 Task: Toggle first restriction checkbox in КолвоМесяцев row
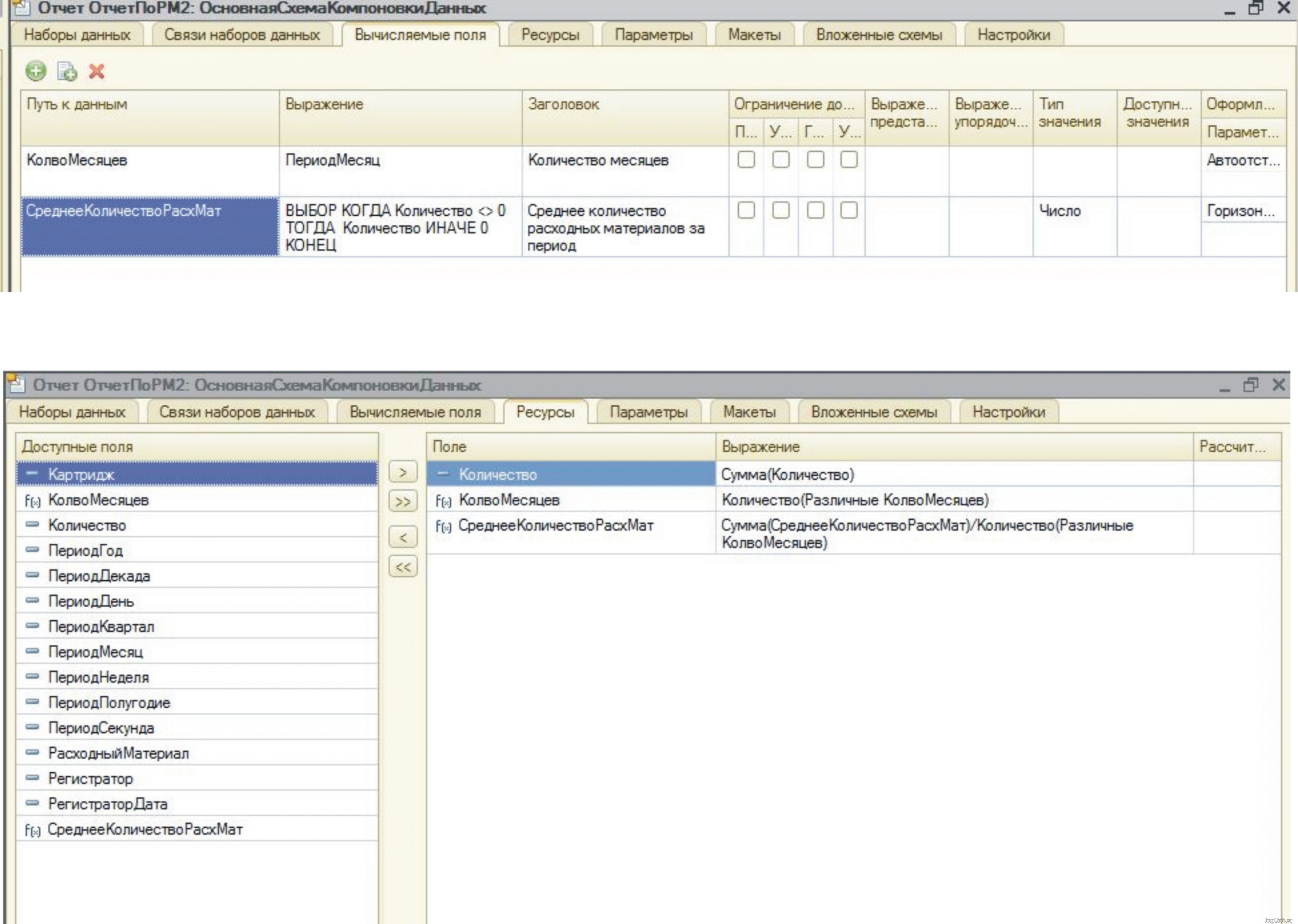coord(746,159)
